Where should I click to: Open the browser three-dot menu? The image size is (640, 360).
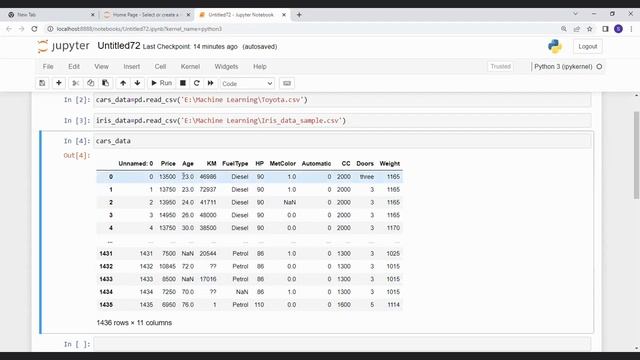tap(631, 29)
